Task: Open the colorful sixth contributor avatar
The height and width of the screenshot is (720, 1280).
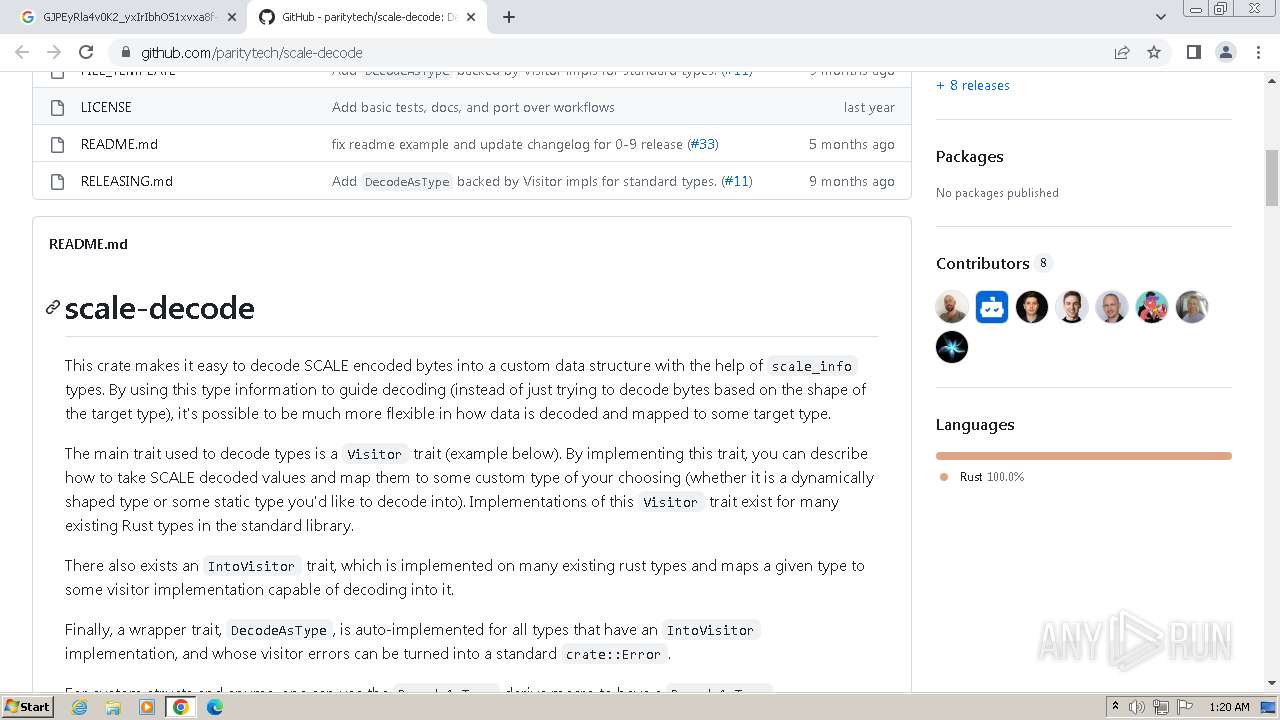Action: pyautogui.click(x=1152, y=307)
